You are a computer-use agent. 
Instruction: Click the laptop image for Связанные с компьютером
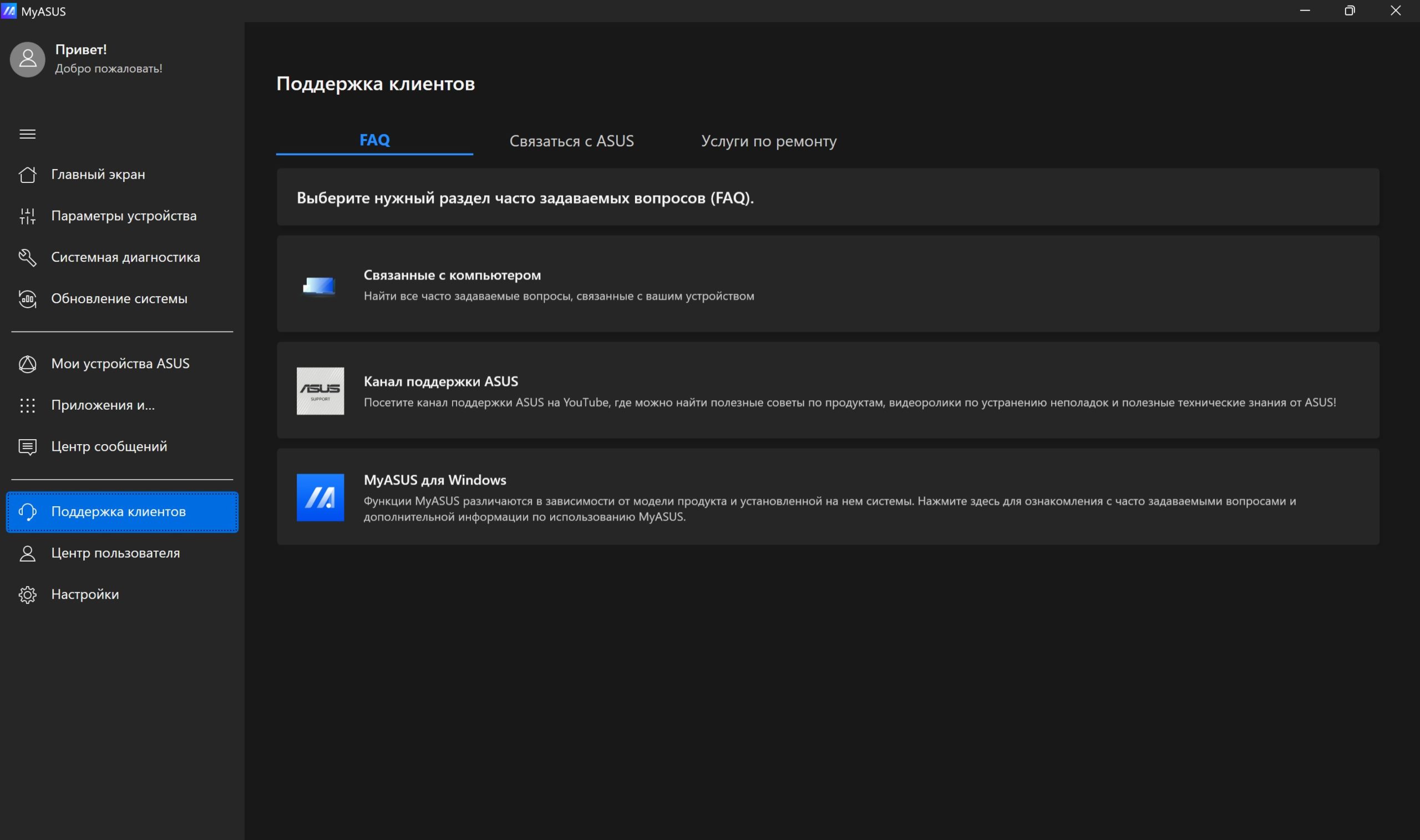tap(319, 286)
